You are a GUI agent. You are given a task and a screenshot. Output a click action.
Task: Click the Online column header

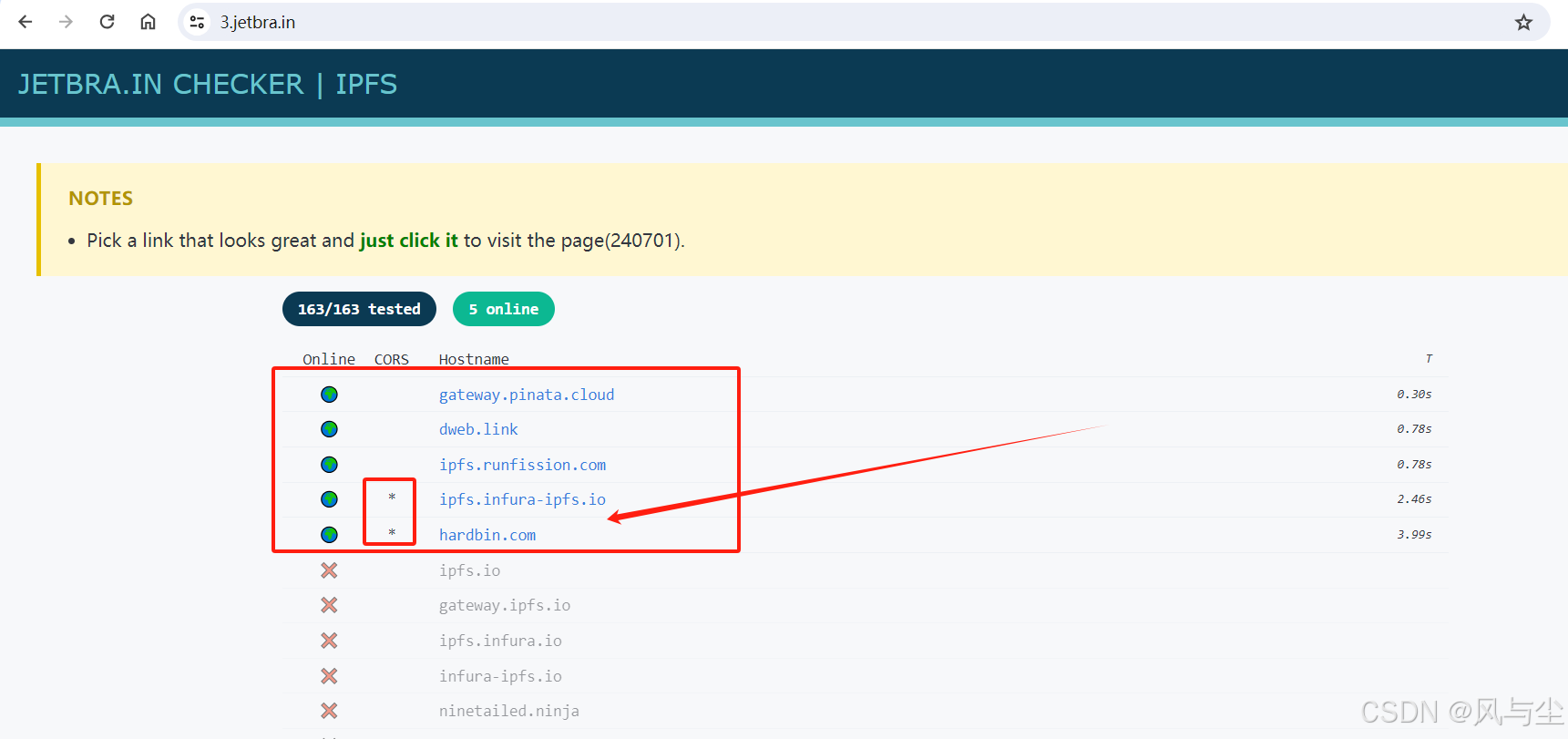pyautogui.click(x=329, y=359)
